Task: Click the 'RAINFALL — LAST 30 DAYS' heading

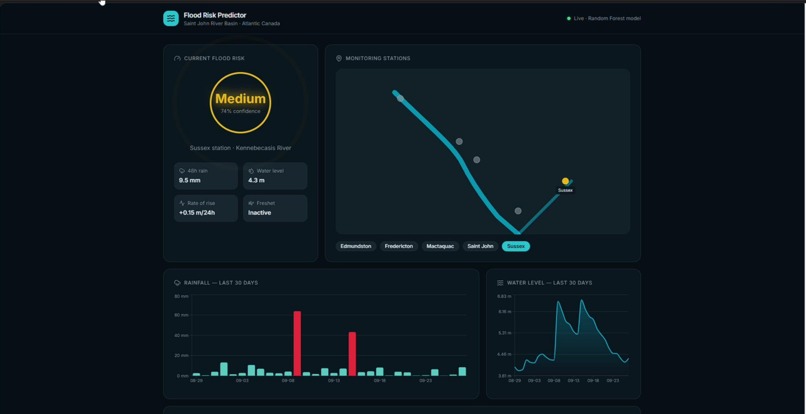Action: (x=221, y=283)
